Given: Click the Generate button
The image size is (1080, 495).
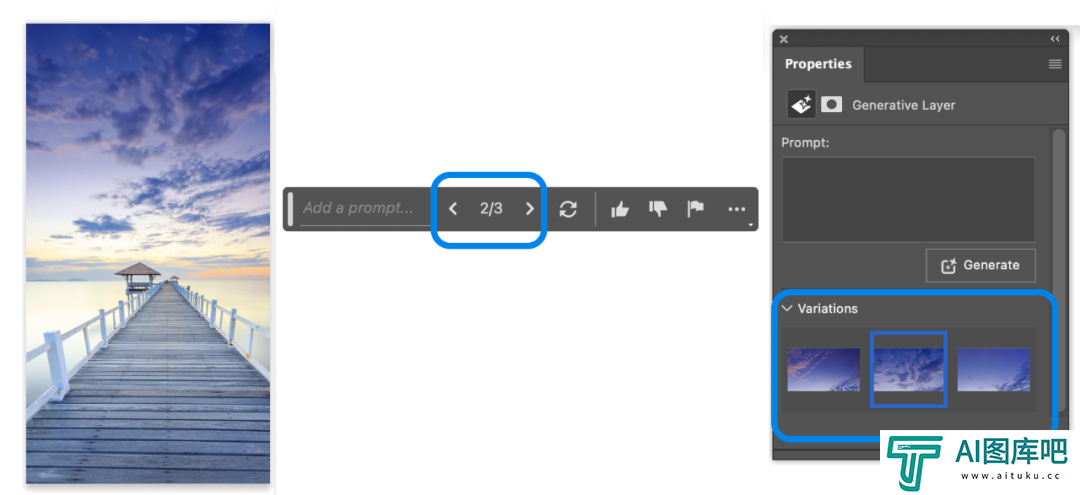Looking at the screenshot, I should (980, 265).
